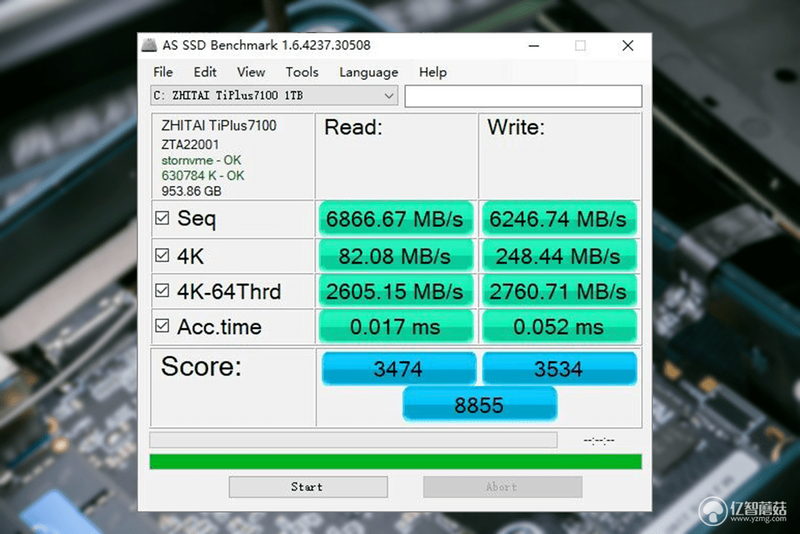Start the benchmark with the Start button
Screen dimensions: 800x534
point(308,487)
